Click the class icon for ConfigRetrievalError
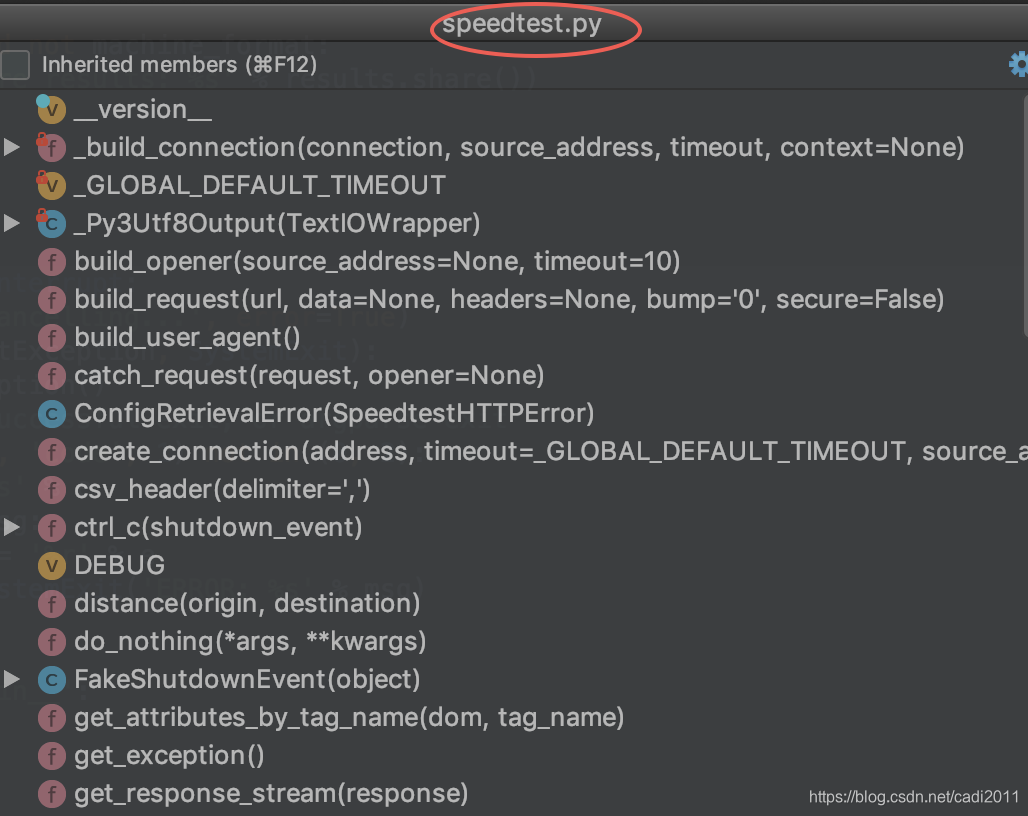Image resolution: width=1028 pixels, height=816 pixels. click(51, 413)
